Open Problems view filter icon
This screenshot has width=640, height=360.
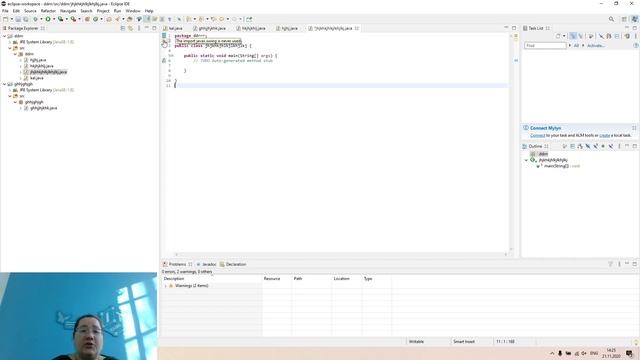611,264
